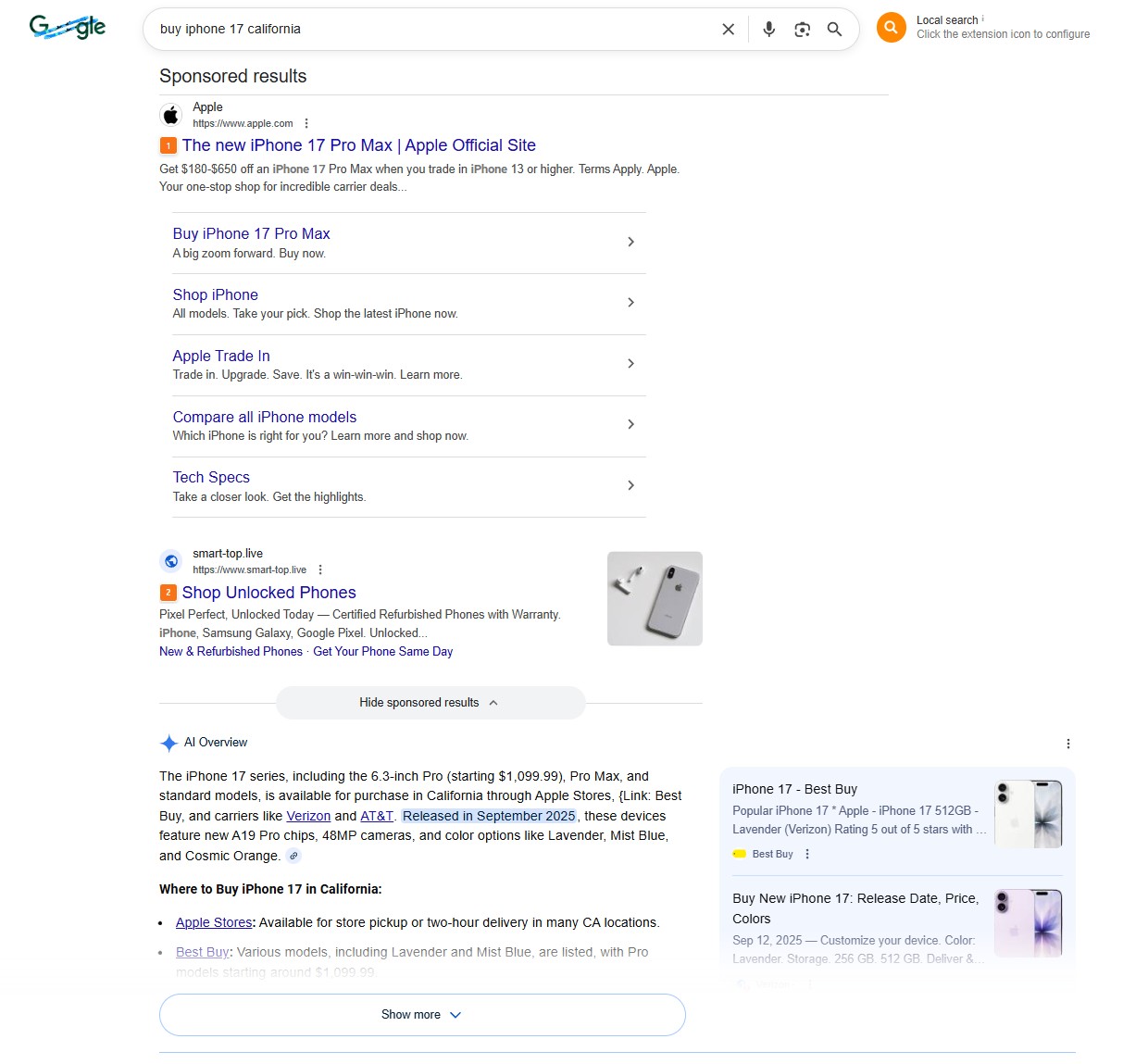
Task: Open search by image lens icon
Action: 802,30
